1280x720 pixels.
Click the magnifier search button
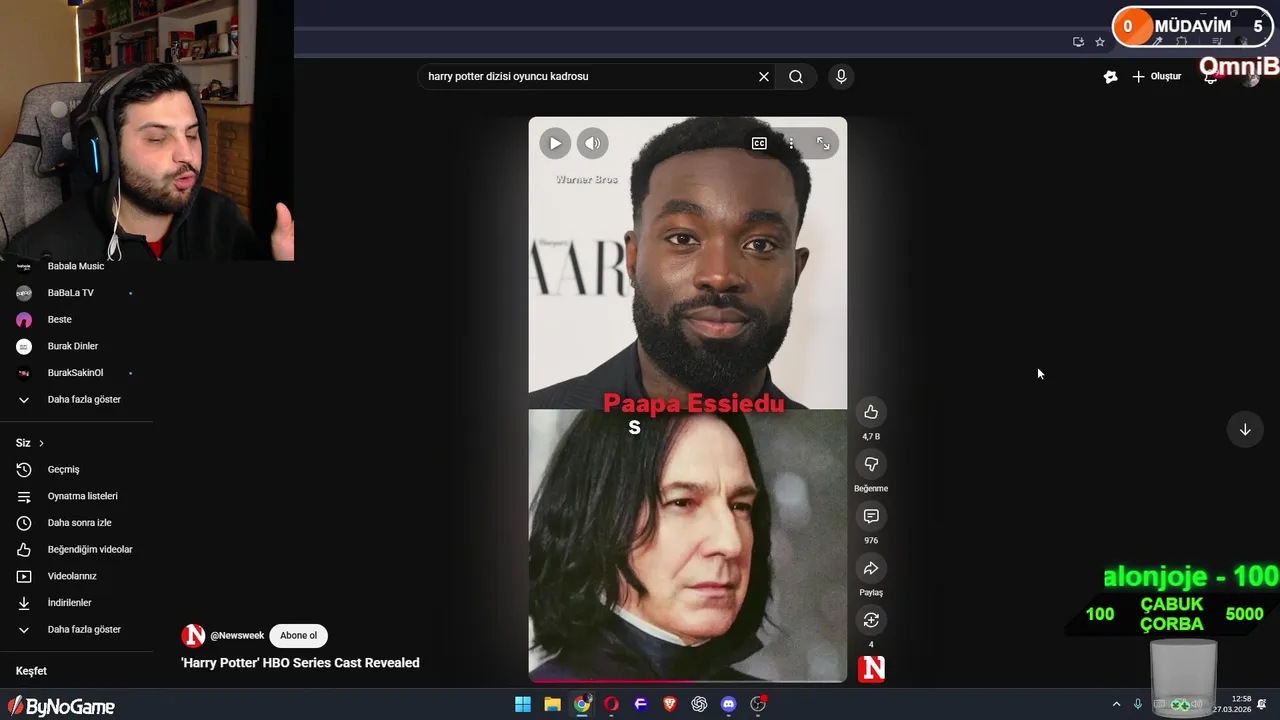pyautogui.click(x=796, y=76)
